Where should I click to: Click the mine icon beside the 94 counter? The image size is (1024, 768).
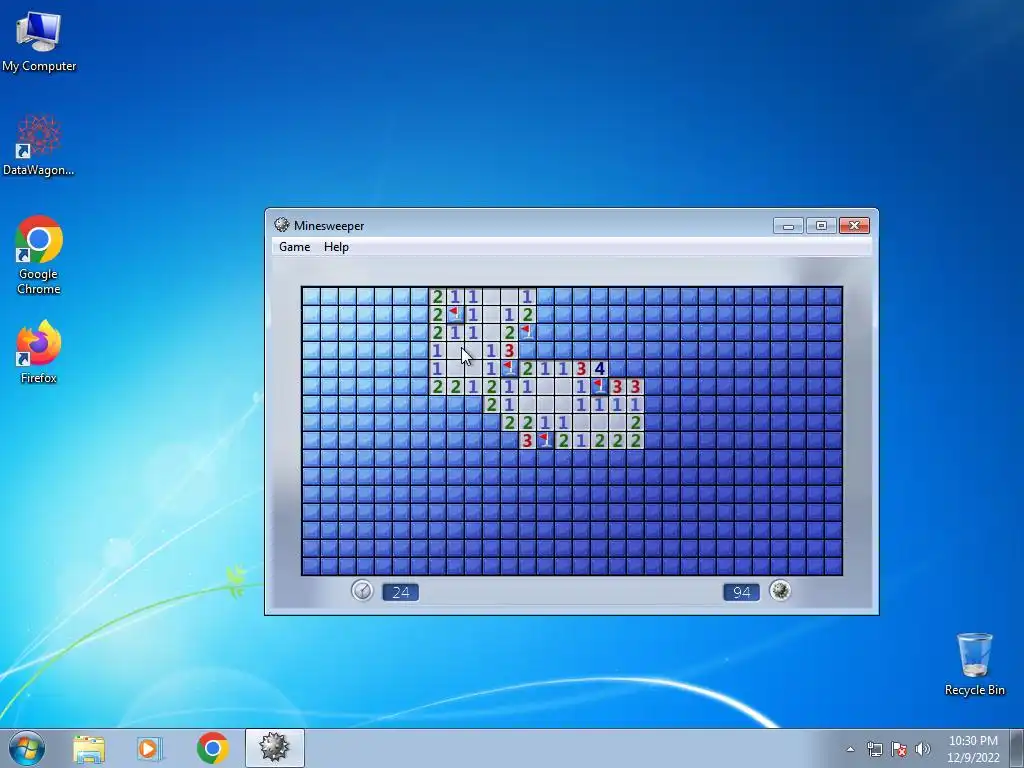(x=780, y=590)
